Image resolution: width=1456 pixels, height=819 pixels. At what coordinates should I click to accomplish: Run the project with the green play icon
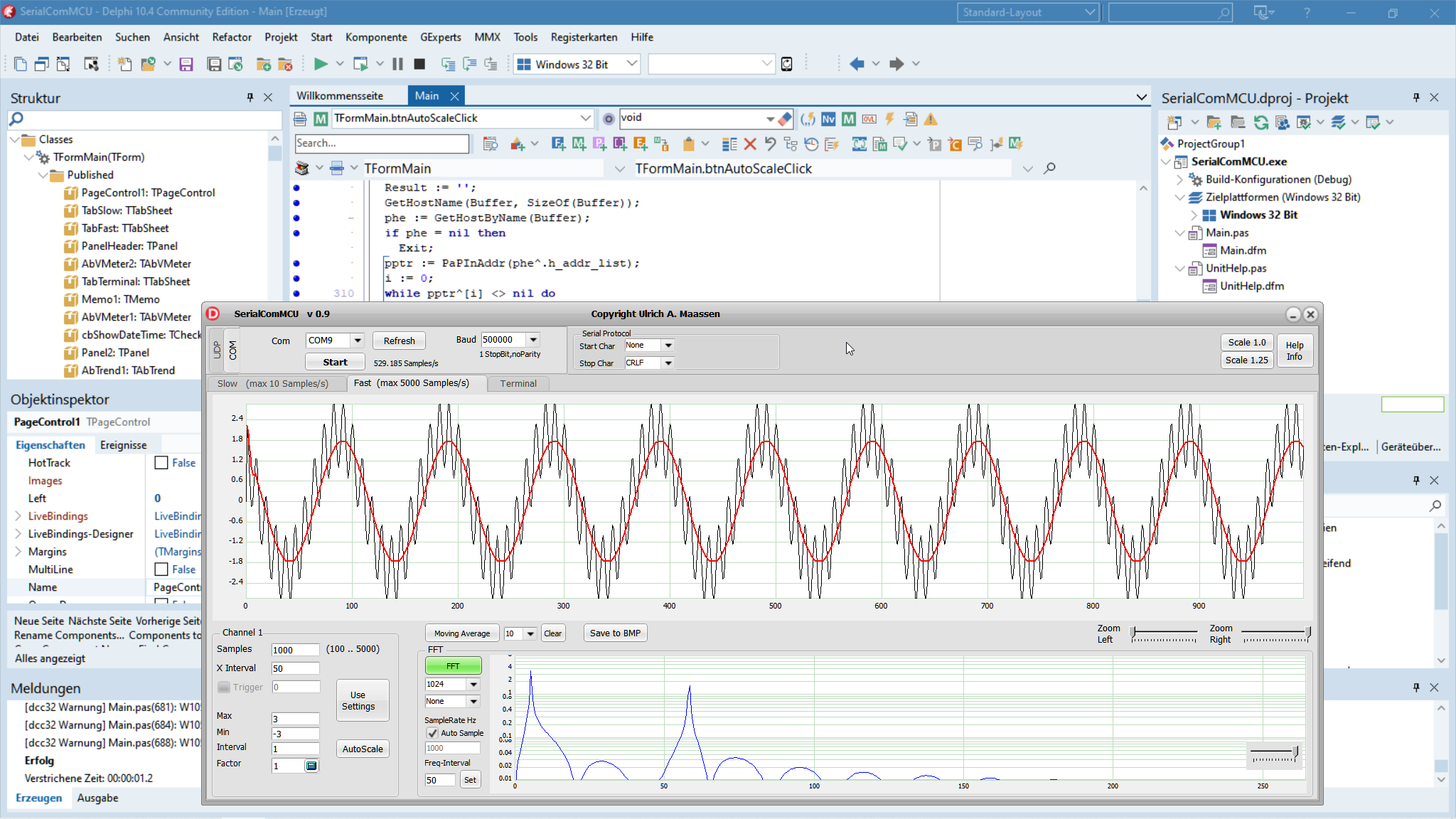pyautogui.click(x=321, y=64)
